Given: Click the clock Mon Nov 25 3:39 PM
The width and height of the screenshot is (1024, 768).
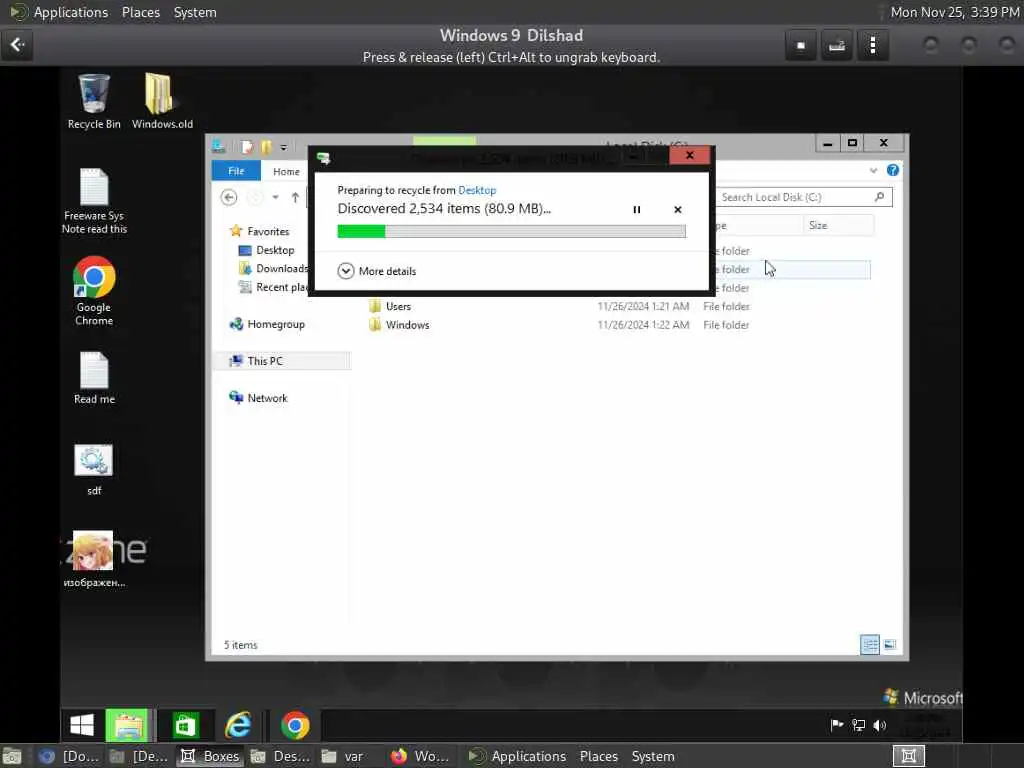Looking at the screenshot, I should pyautogui.click(x=955, y=12).
